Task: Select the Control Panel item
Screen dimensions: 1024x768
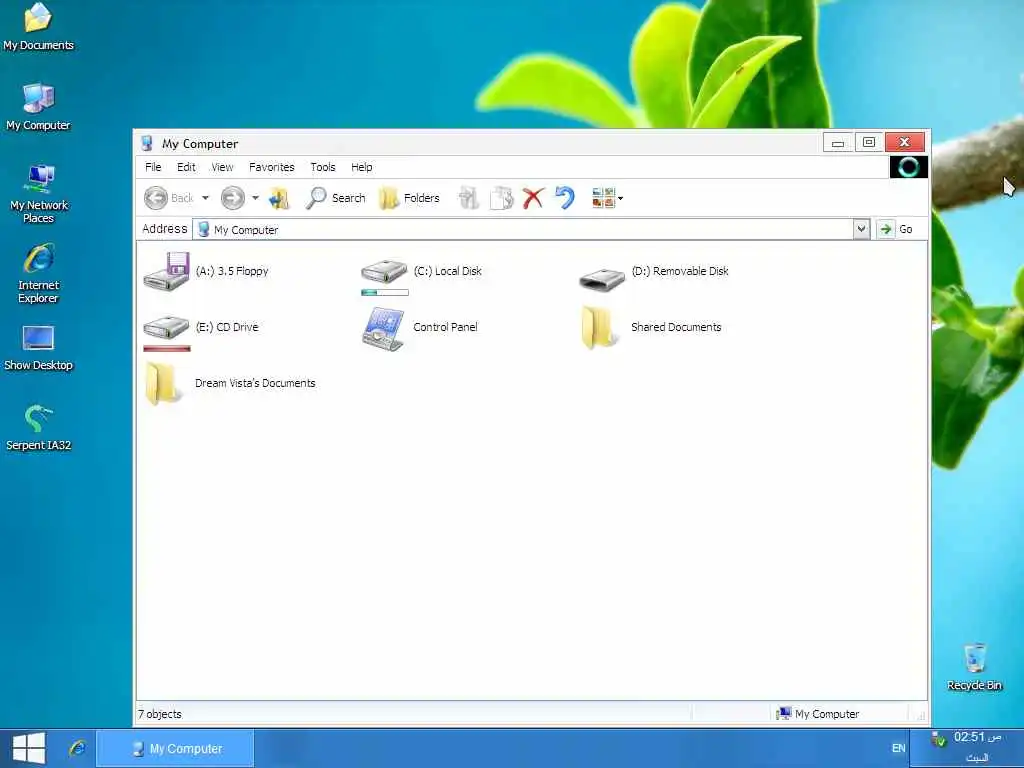Action: point(419,328)
